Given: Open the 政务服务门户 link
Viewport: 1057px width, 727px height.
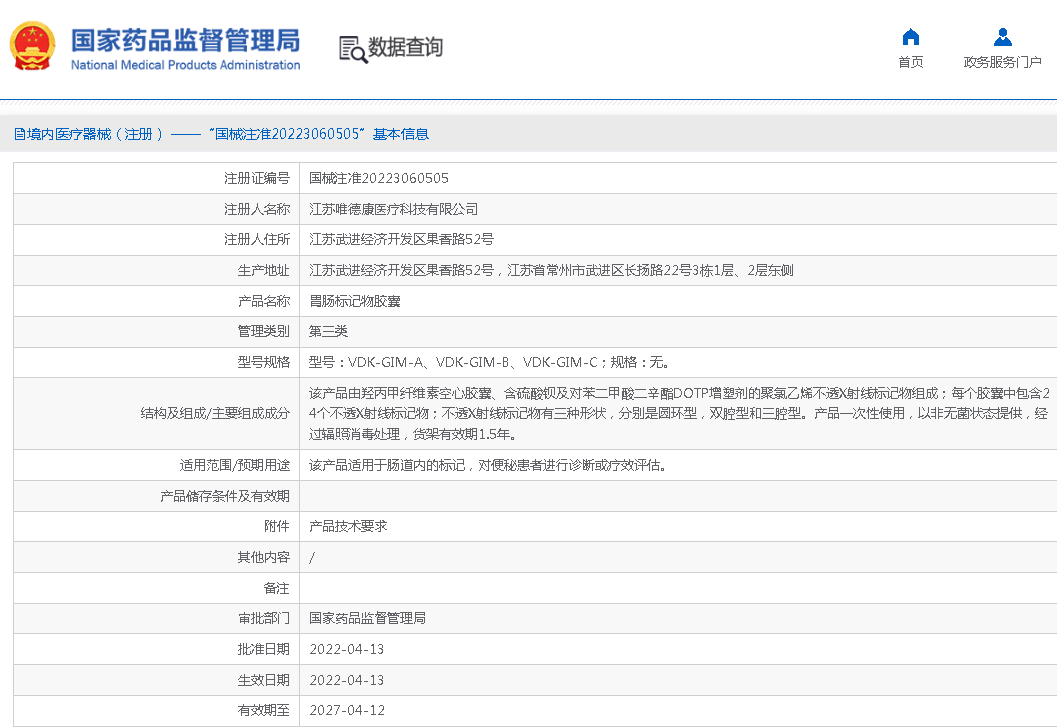Looking at the screenshot, I should tap(1002, 62).
